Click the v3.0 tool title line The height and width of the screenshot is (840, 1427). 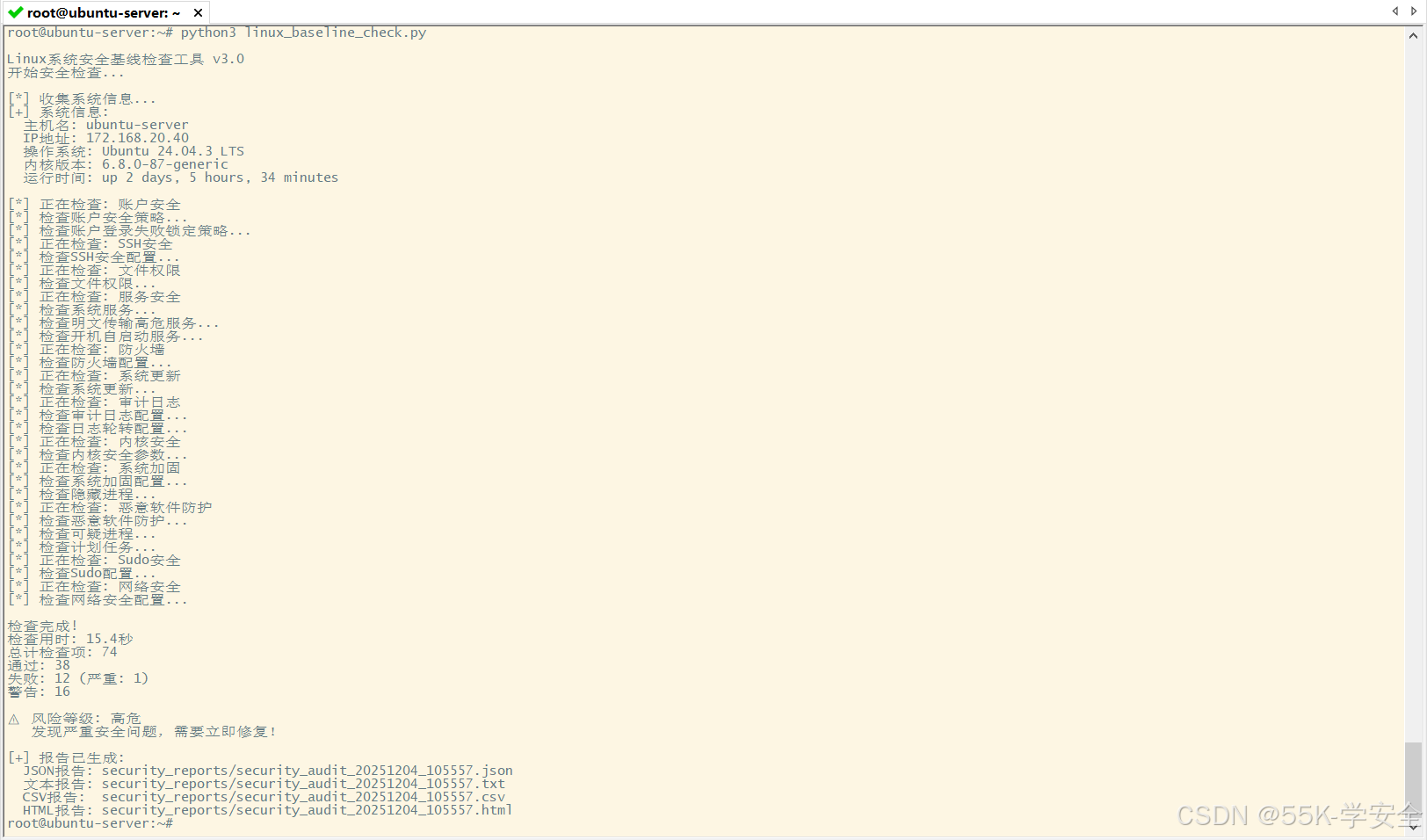(x=126, y=59)
